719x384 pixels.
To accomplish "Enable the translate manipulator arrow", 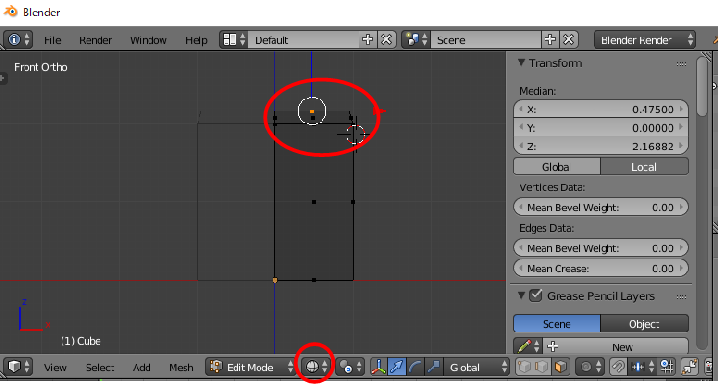I will pyautogui.click(x=397, y=367).
